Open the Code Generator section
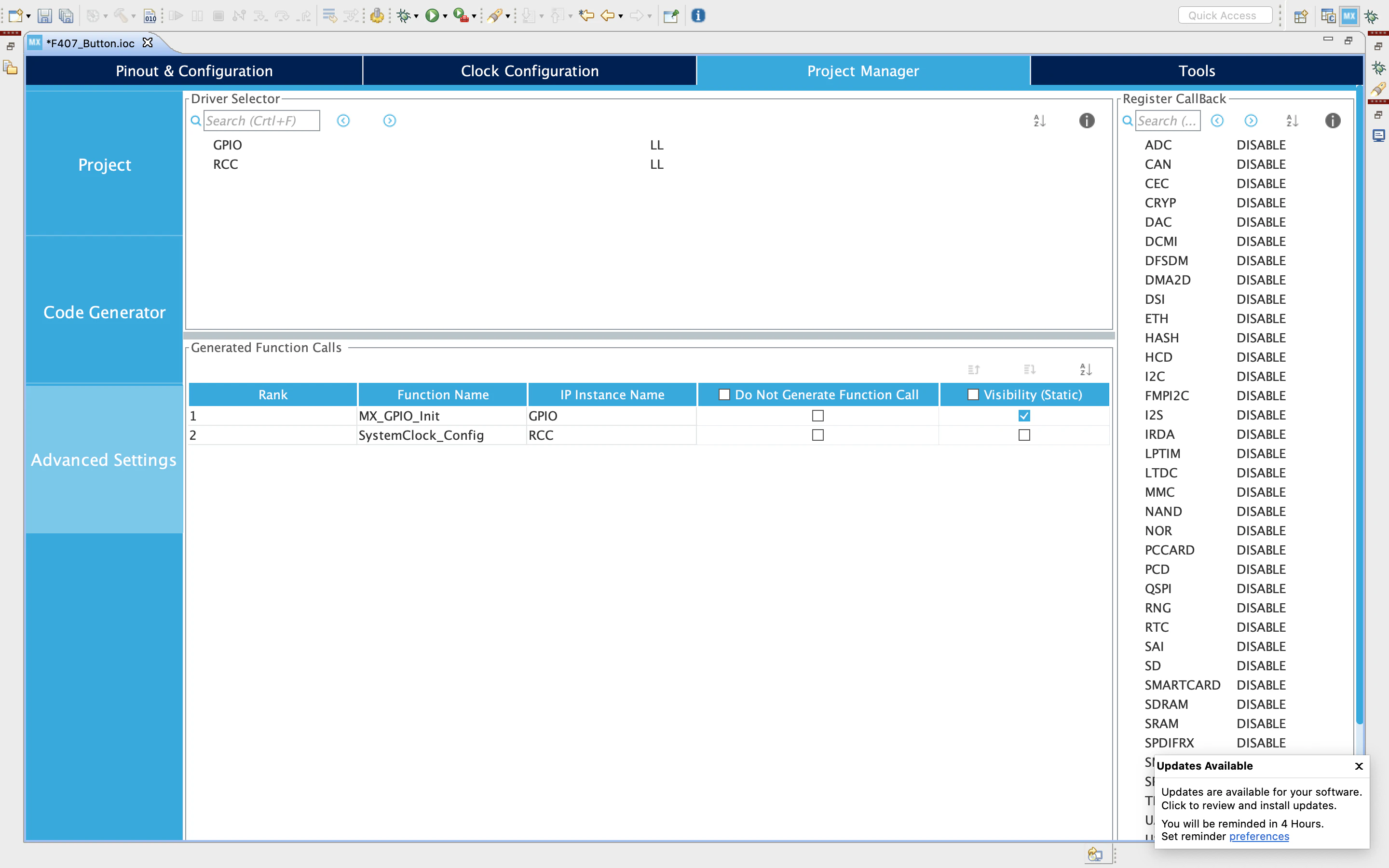The width and height of the screenshot is (1389, 868). coord(105,312)
